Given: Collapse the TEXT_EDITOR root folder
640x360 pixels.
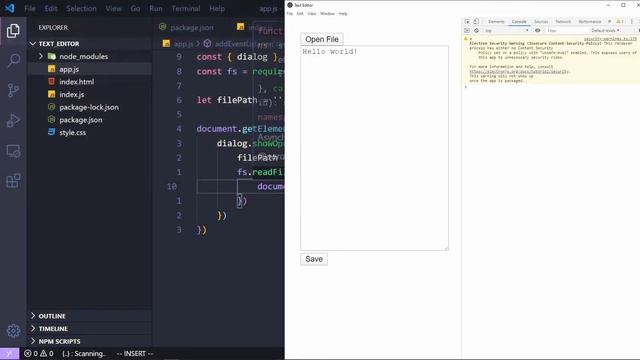Looking at the screenshot, I should [33, 44].
